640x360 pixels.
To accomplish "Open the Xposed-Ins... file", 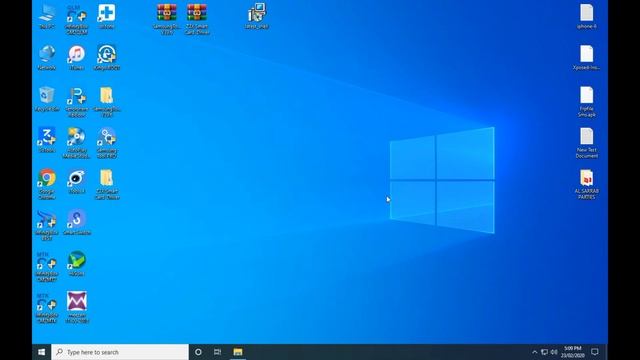I will click(587, 58).
